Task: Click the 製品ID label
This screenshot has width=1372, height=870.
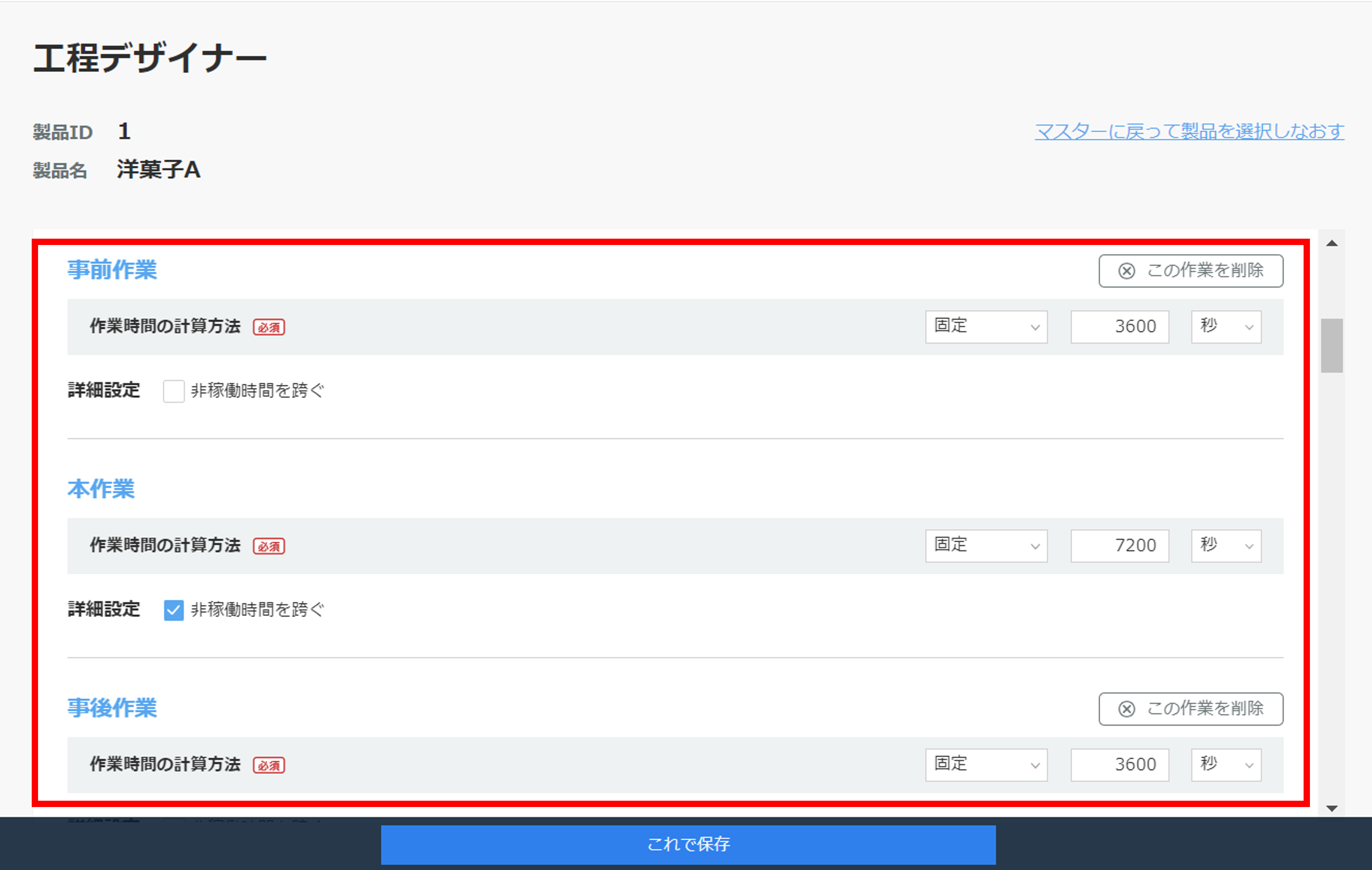Action: pyautogui.click(x=63, y=132)
